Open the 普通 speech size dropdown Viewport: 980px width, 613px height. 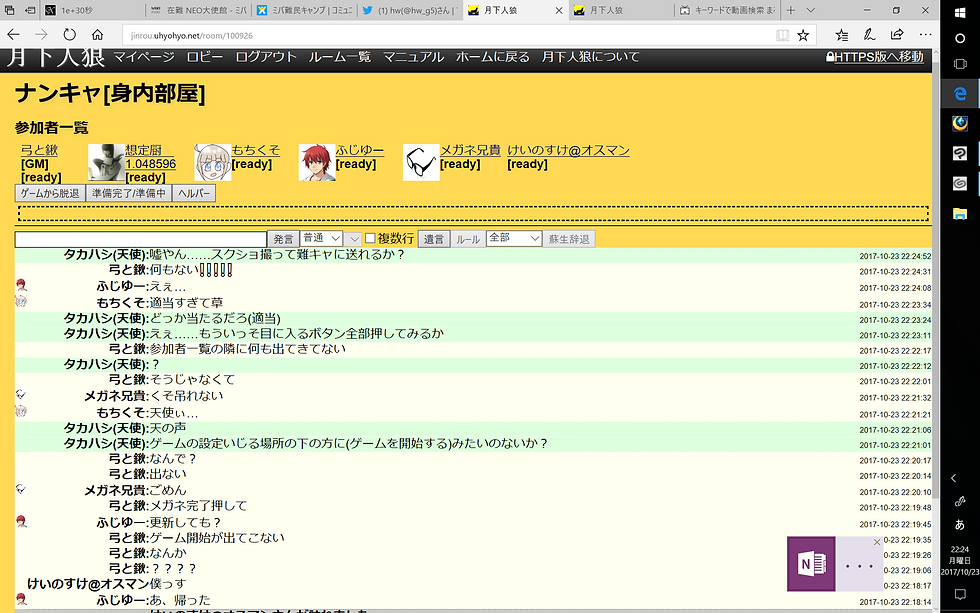click(x=321, y=238)
